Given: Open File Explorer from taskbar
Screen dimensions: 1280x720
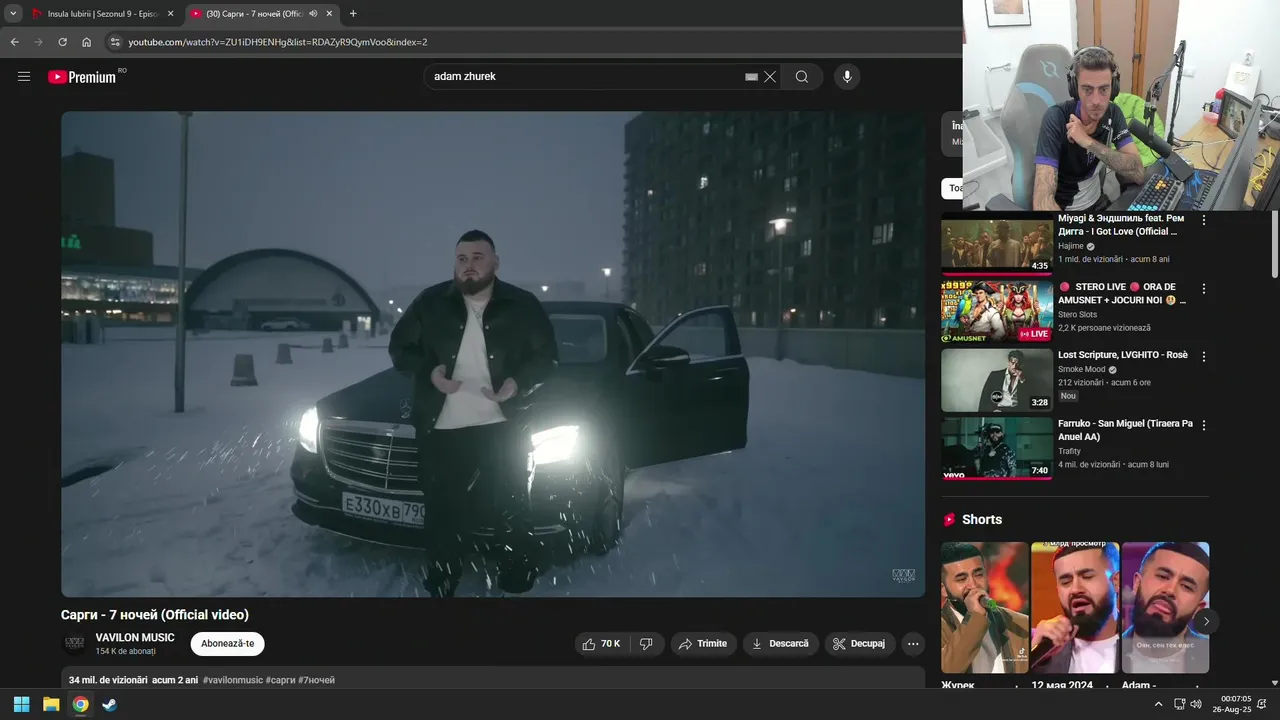Looking at the screenshot, I should click(51, 704).
